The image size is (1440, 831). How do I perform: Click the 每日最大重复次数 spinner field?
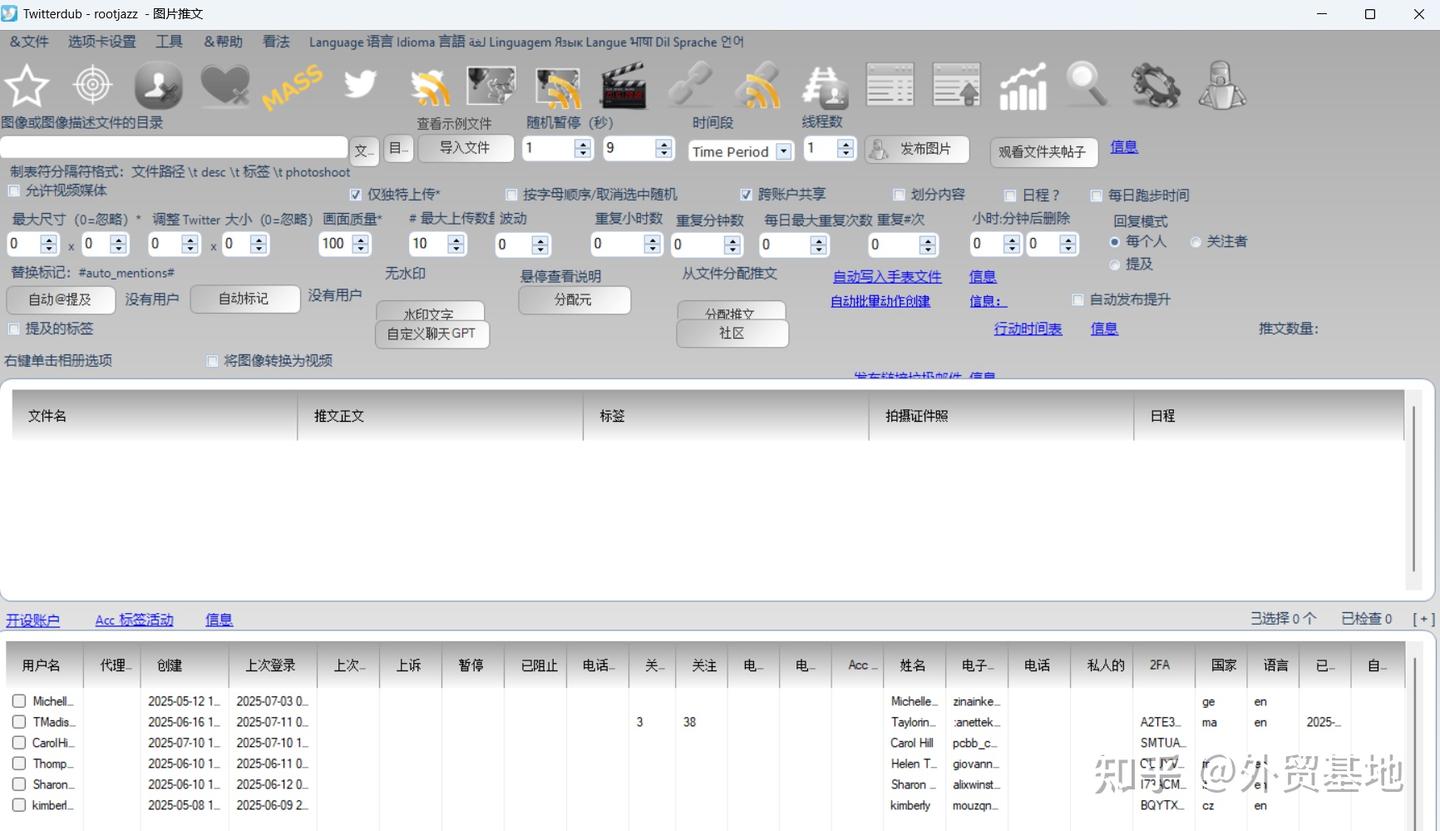[793, 244]
